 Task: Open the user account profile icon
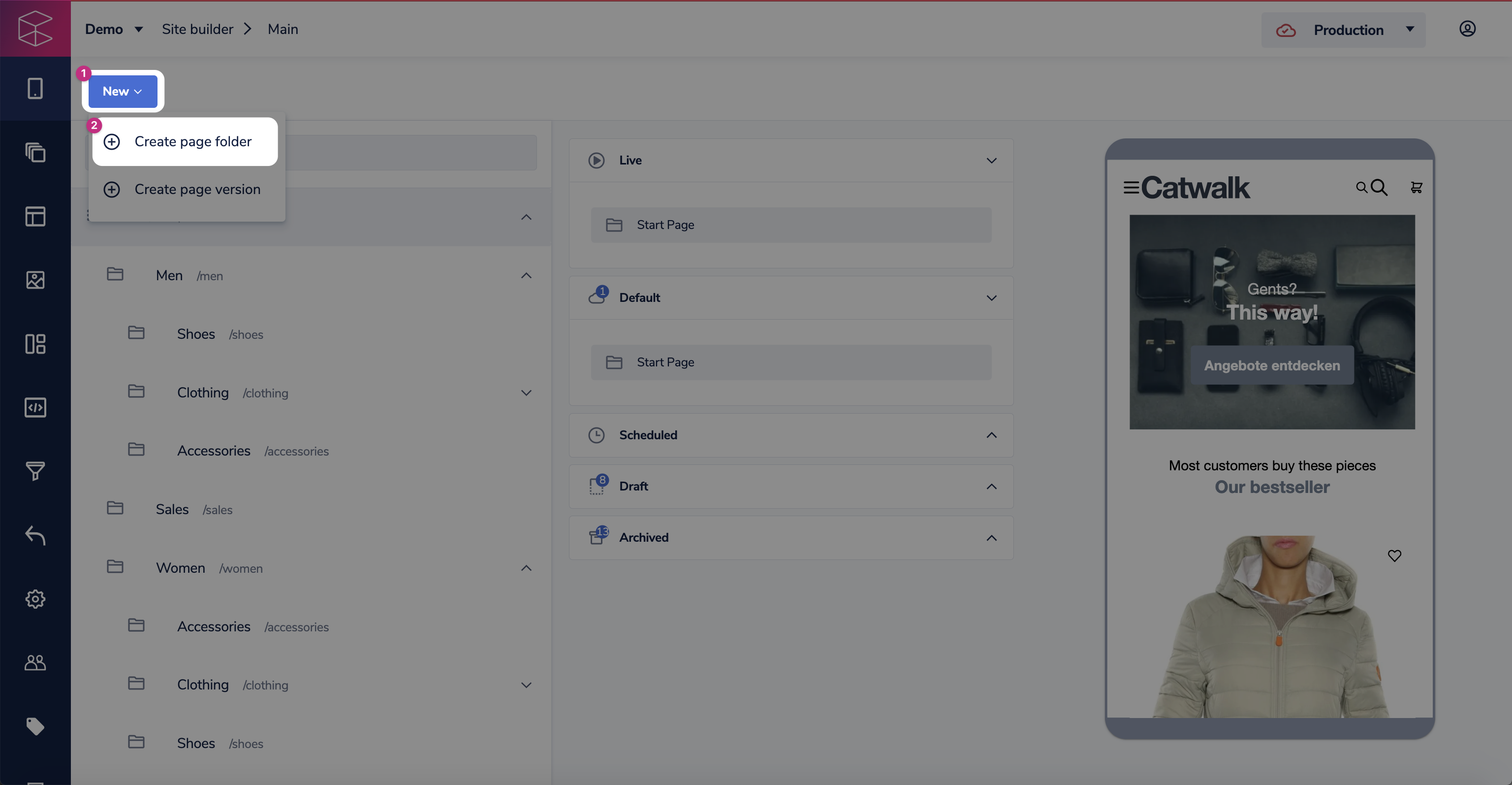pos(1467,29)
